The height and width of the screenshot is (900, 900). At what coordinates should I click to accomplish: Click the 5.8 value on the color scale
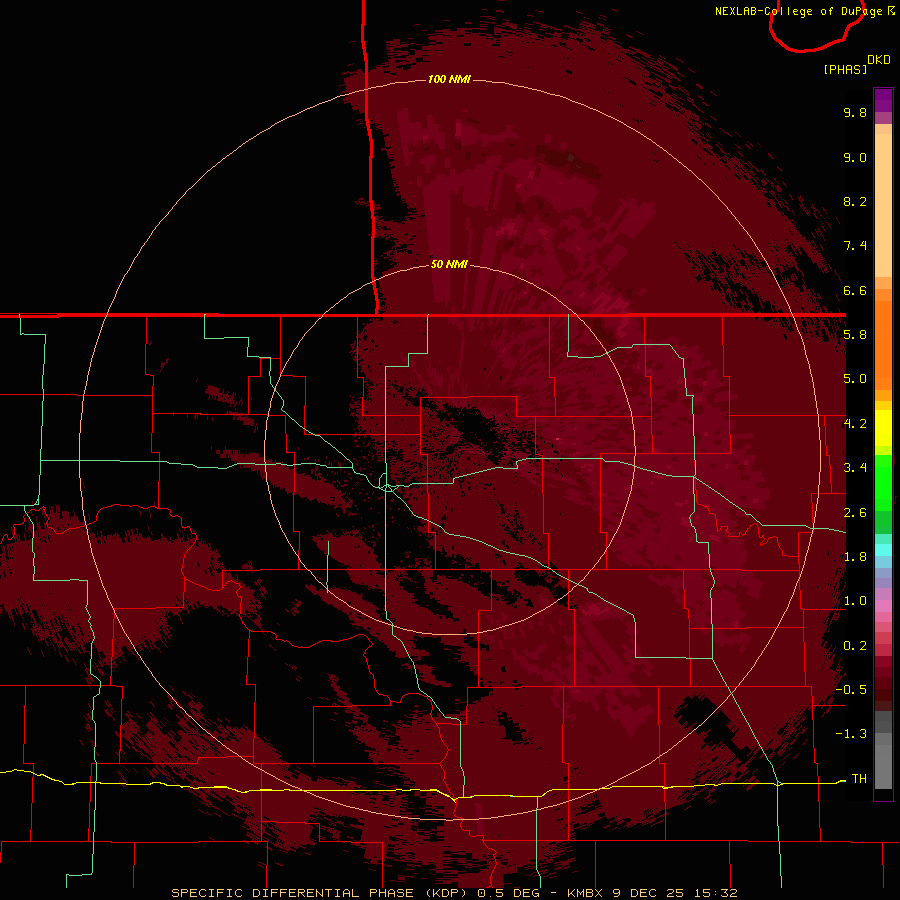[855, 334]
